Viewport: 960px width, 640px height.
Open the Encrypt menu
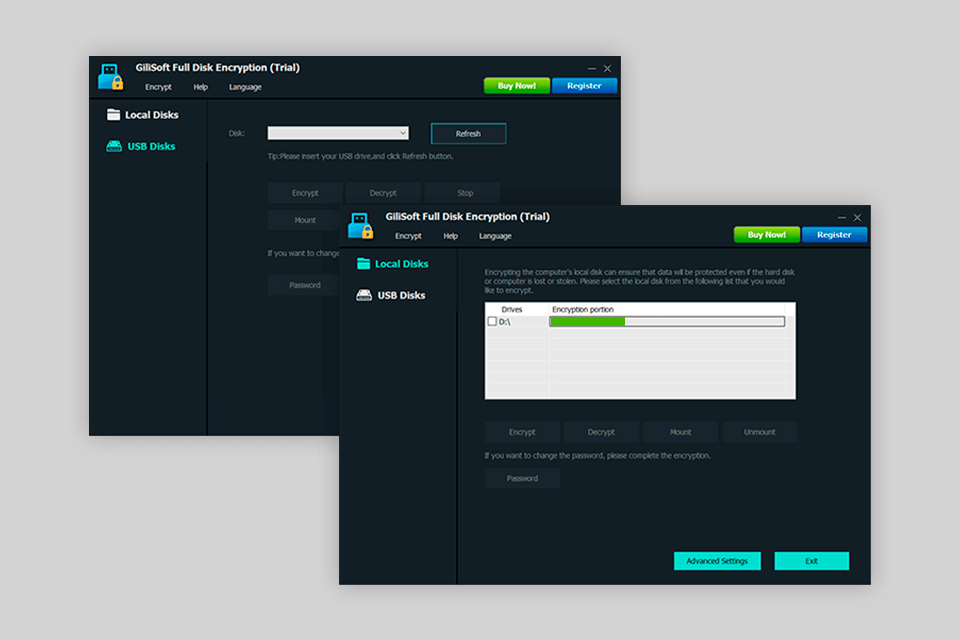pyautogui.click(x=408, y=236)
